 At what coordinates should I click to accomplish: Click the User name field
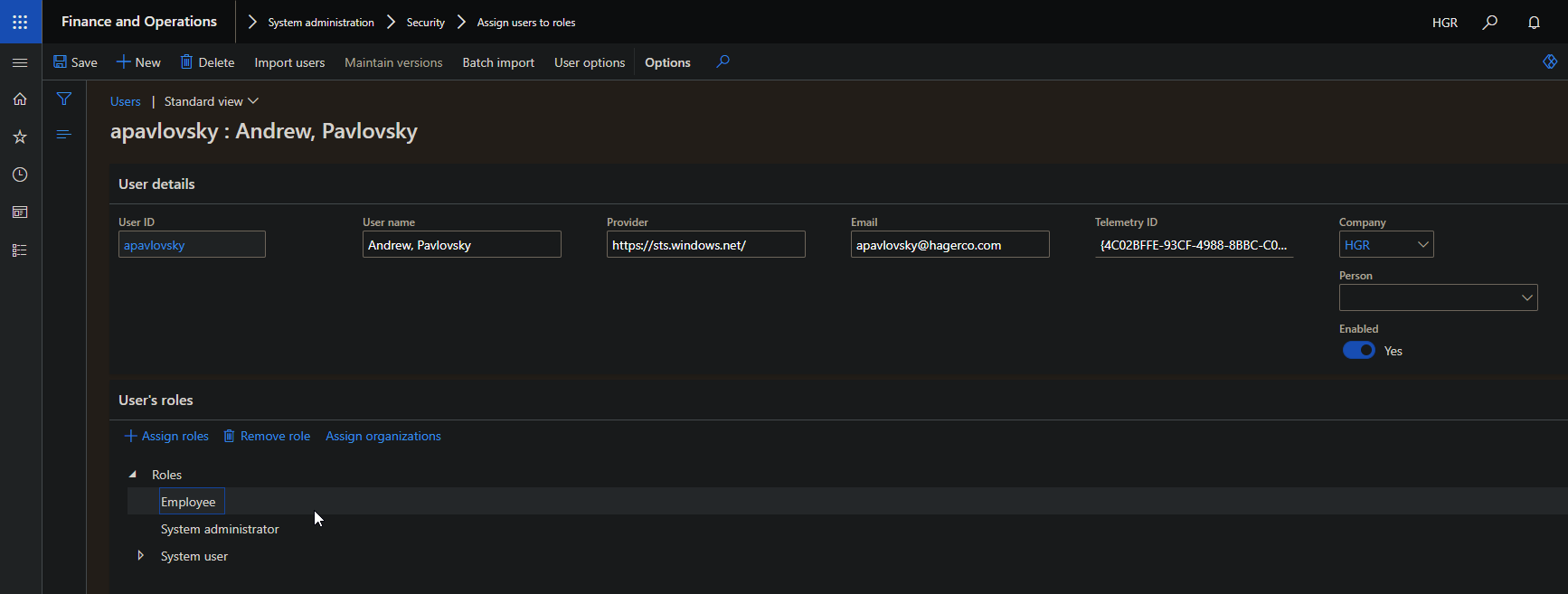coord(462,244)
